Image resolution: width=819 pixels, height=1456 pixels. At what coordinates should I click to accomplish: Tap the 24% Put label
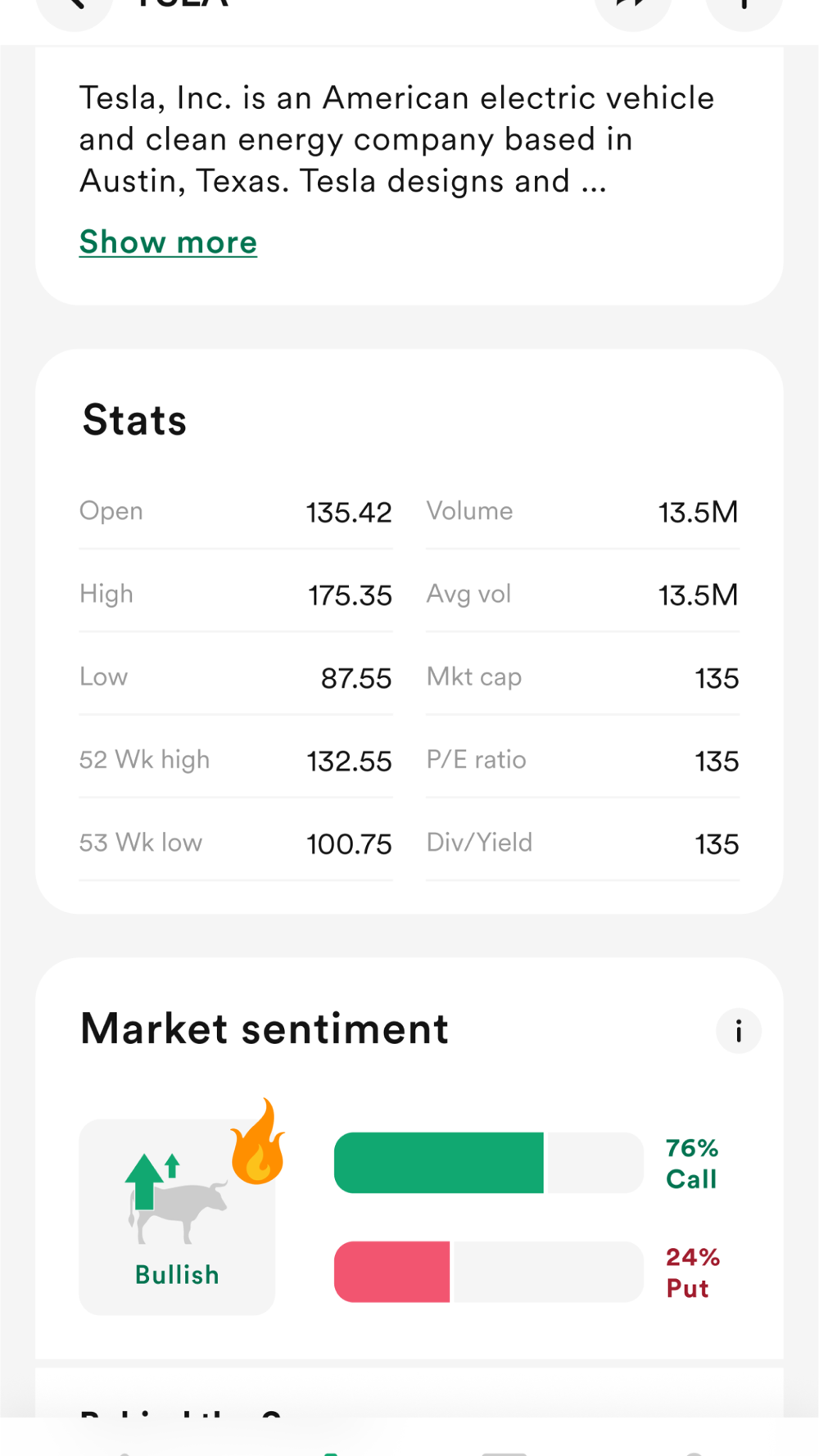(x=692, y=1272)
